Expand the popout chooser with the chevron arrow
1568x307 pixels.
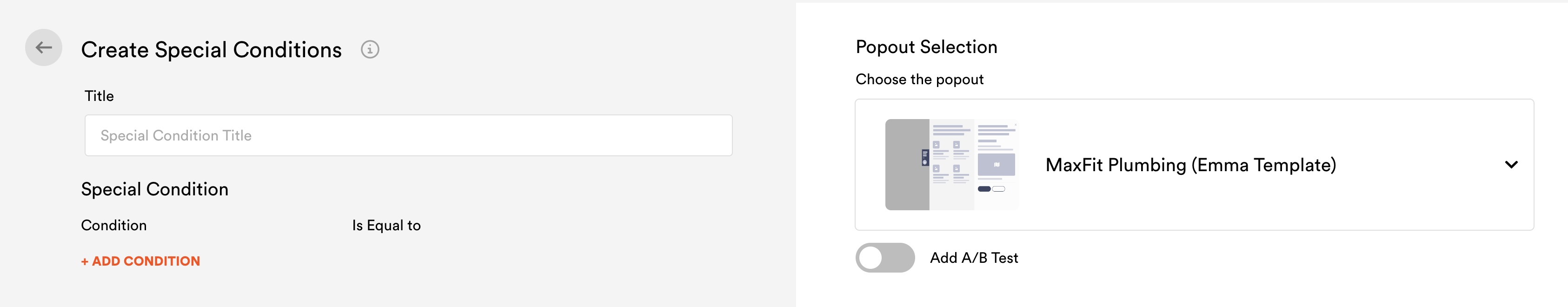1511,165
